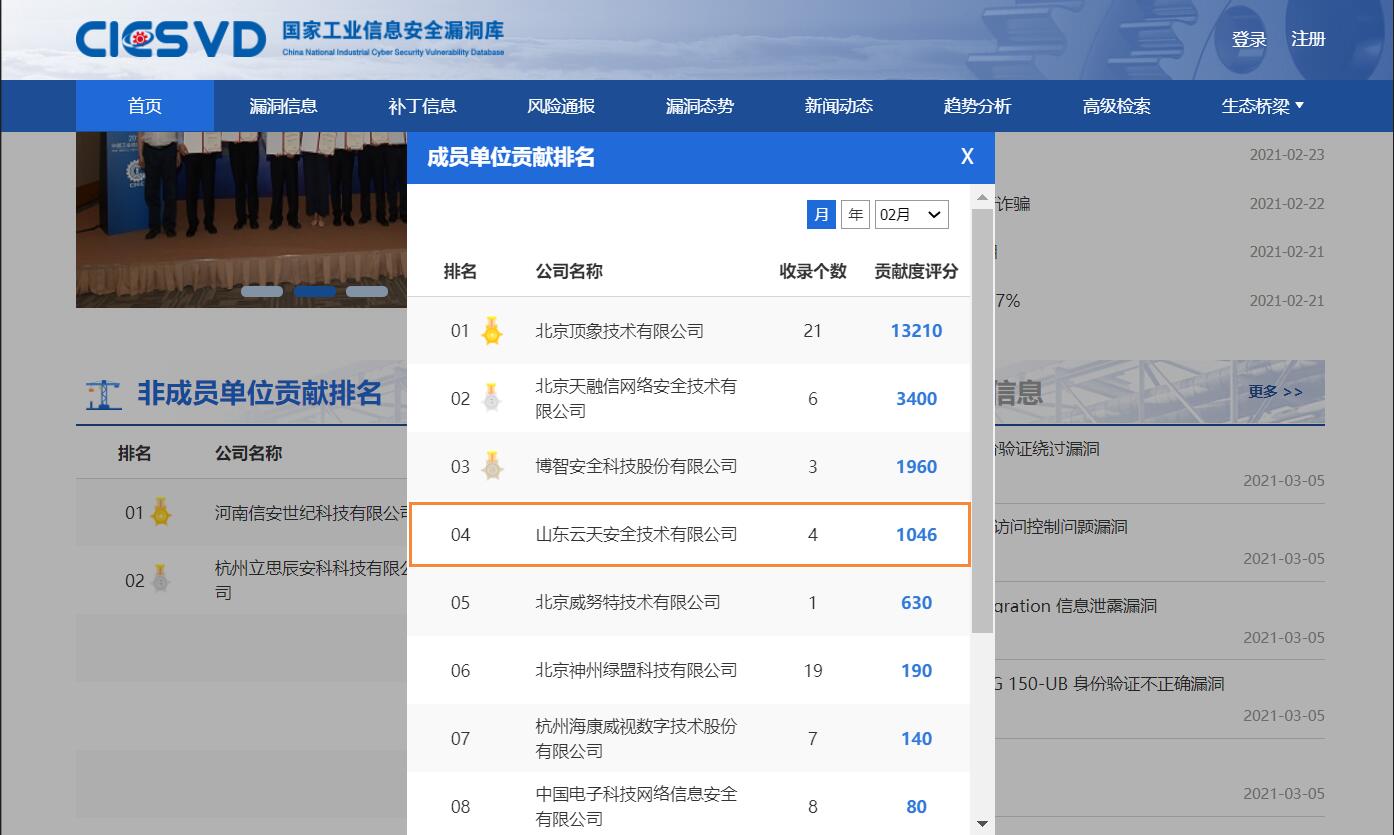
Task: Go to 高级检索 in navigation bar
Action: tap(1116, 106)
